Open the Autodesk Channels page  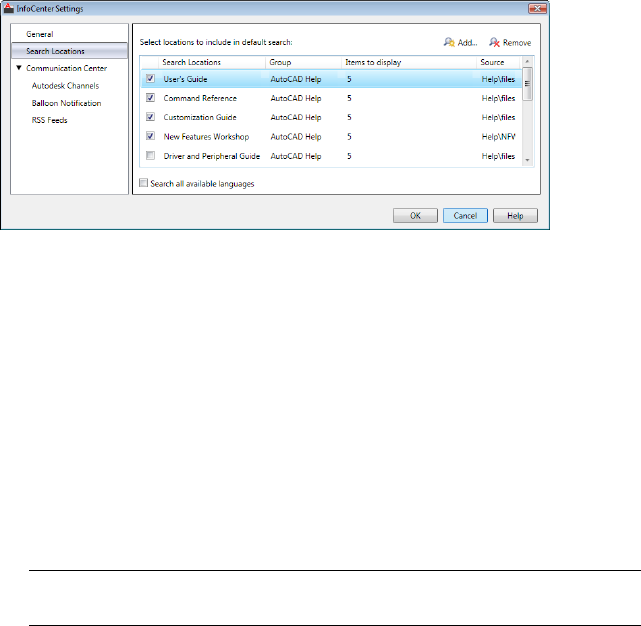[x=65, y=86]
